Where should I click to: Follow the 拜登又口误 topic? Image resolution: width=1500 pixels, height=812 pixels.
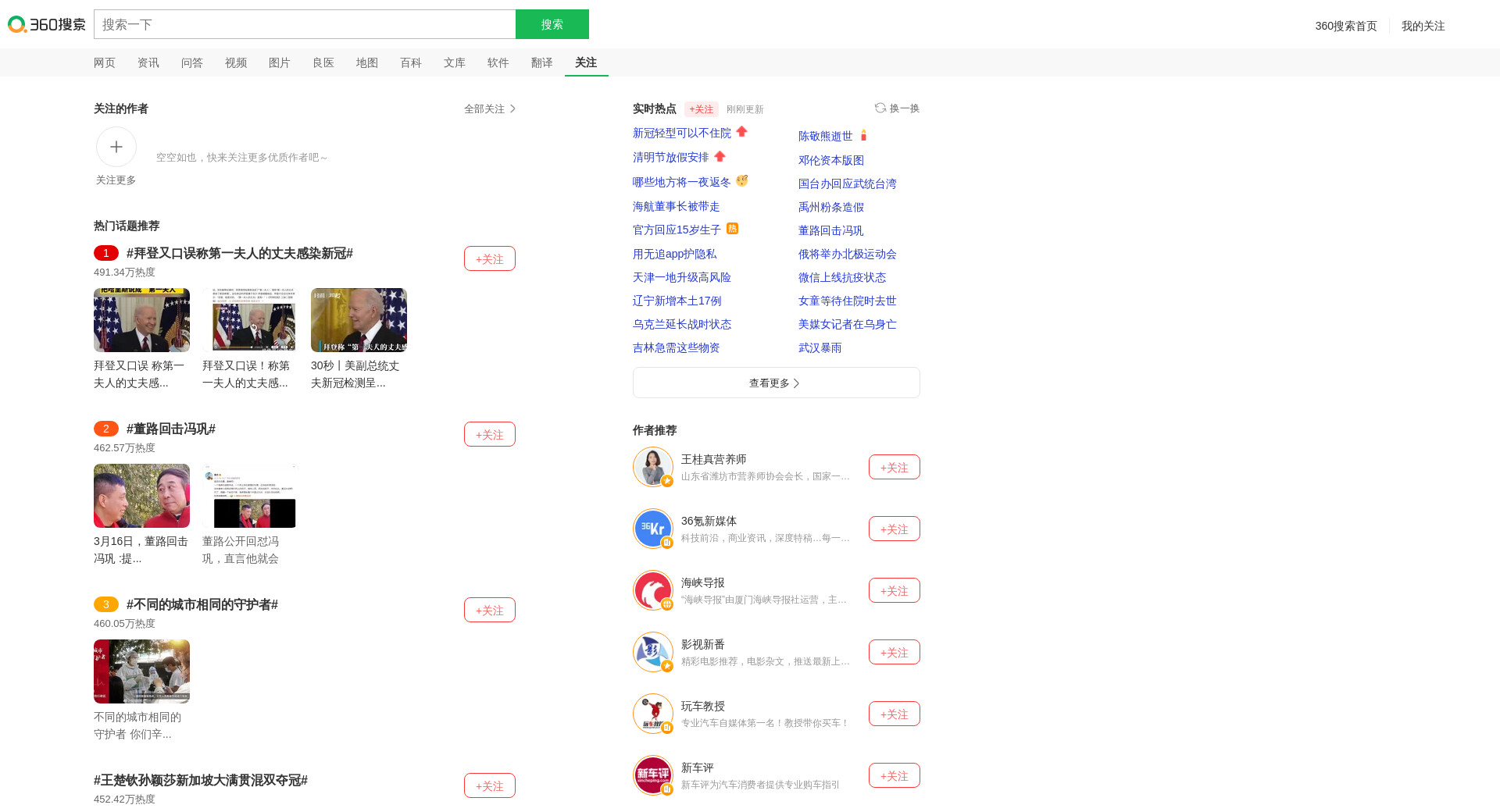[x=489, y=258]
